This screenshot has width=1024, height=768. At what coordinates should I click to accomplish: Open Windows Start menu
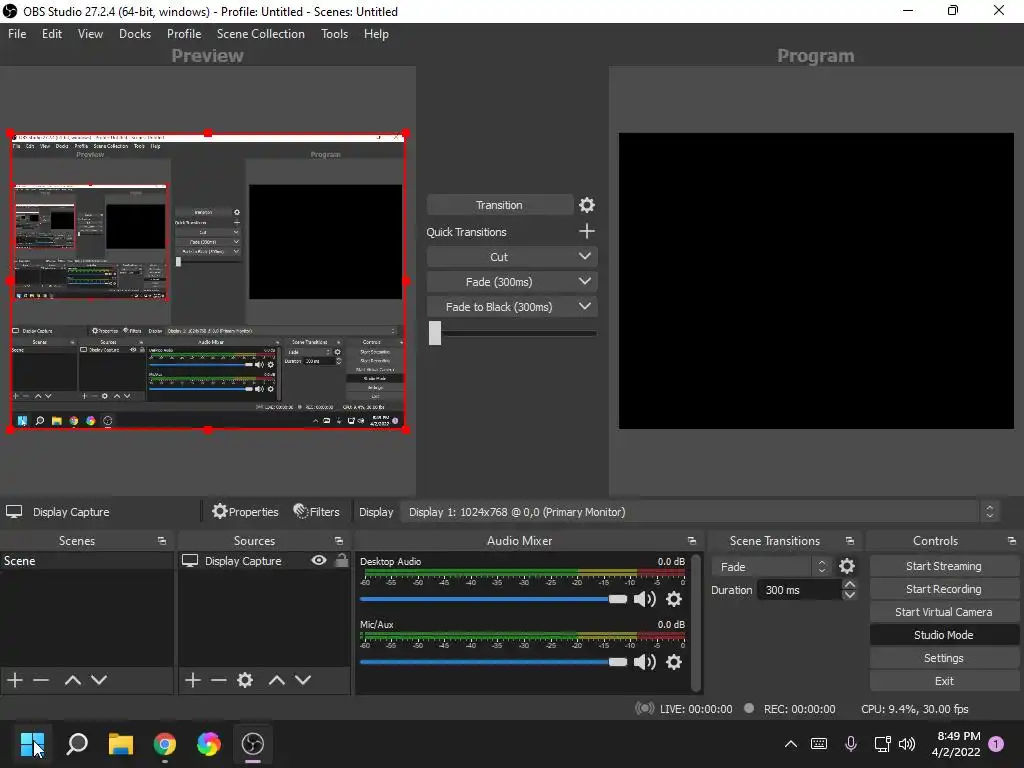point(32,744)
